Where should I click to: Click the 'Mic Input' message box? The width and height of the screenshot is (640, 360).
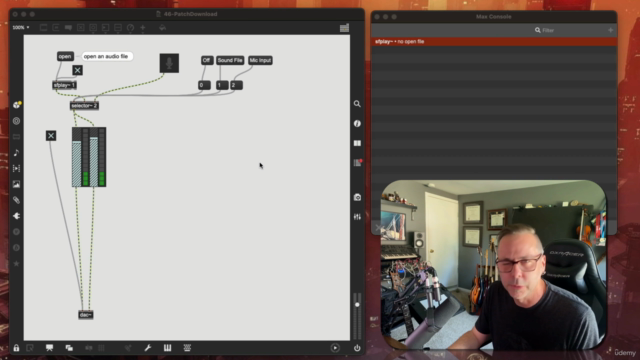click(x=260, y=60)
